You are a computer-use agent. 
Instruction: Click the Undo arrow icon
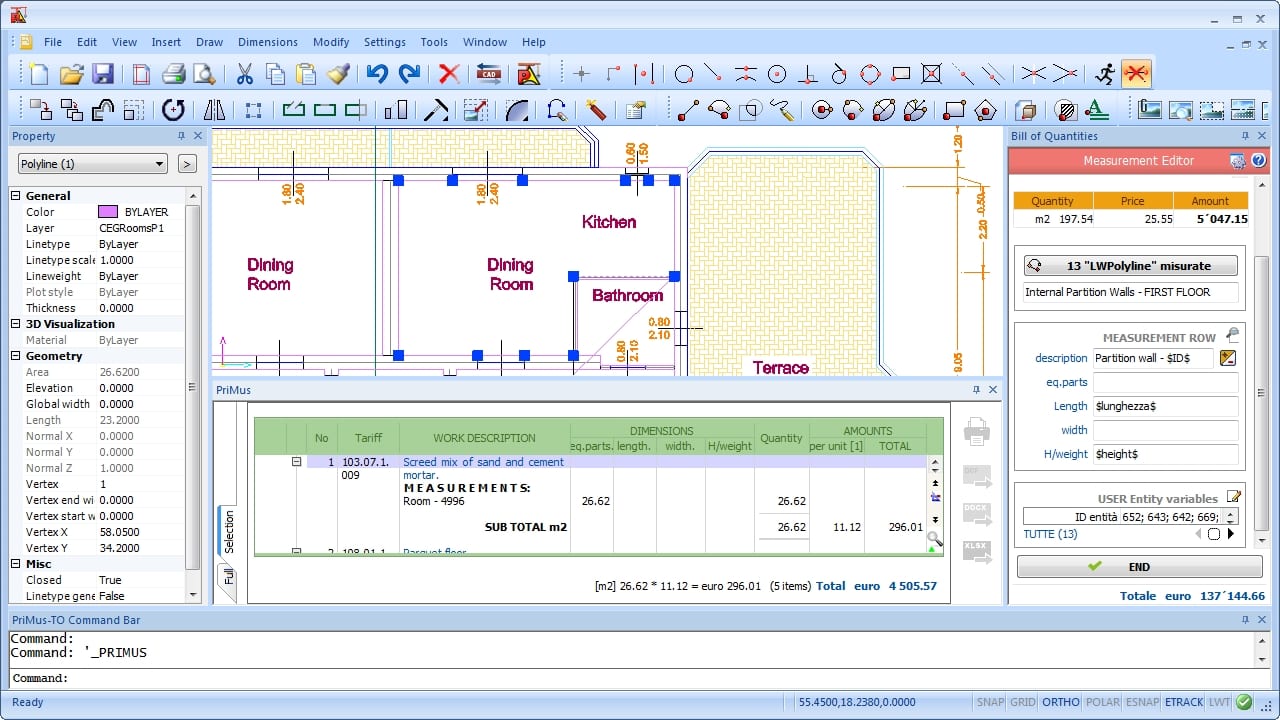pyautogui.click(x=377, y=74)
